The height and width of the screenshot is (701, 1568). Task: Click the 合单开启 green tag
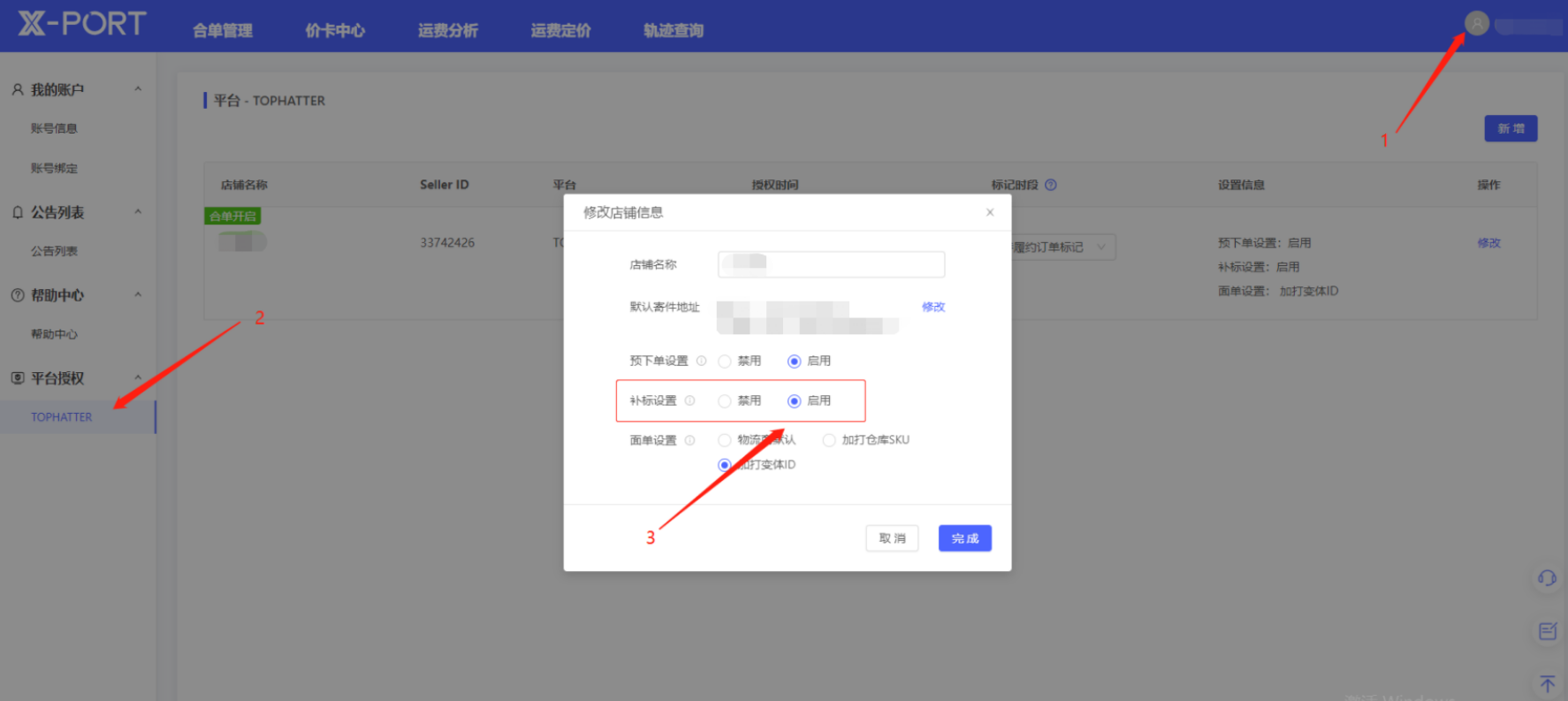click(232, 216)
